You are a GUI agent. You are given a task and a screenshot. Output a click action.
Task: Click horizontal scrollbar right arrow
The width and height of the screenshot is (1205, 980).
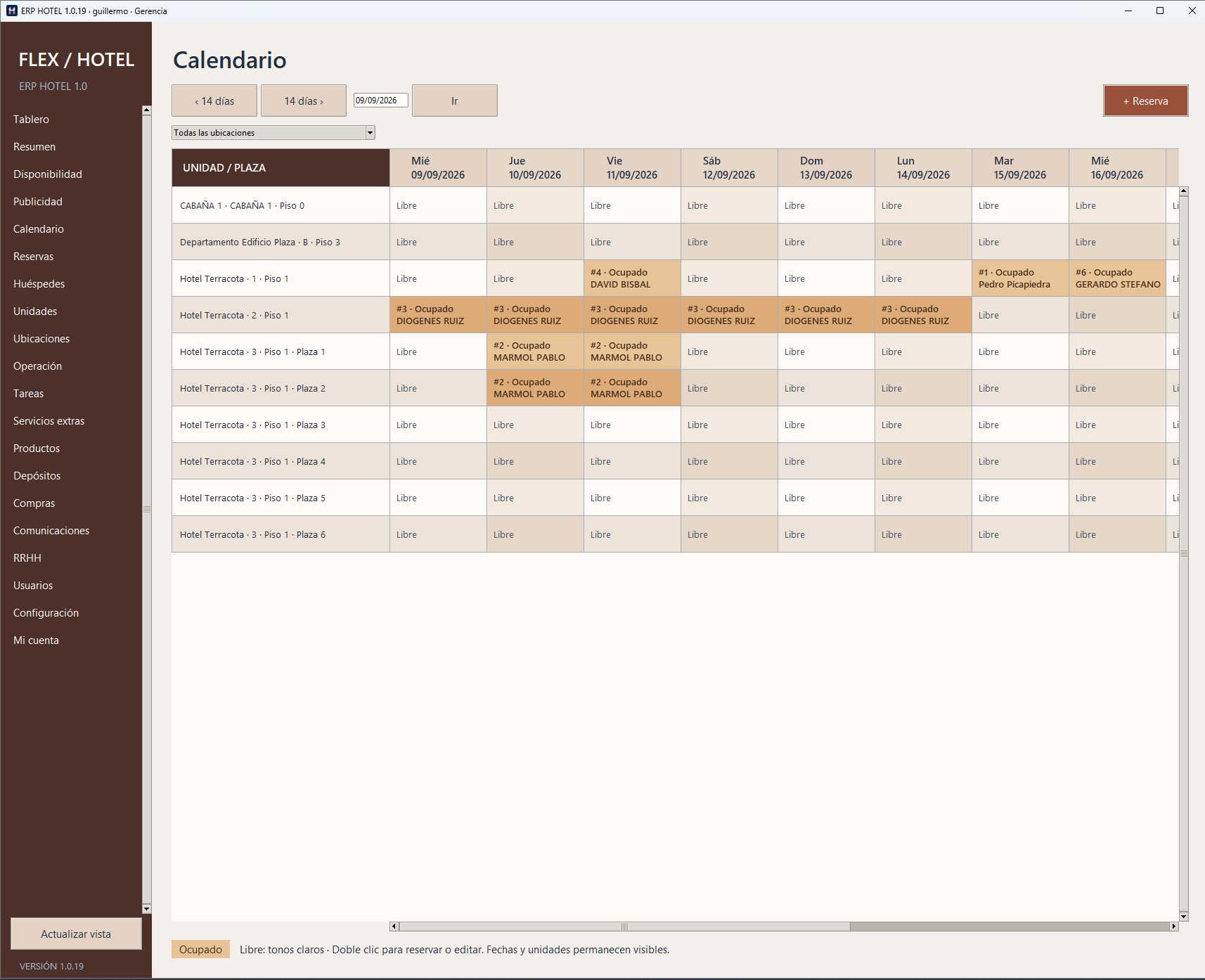[x=1174, y=927]
